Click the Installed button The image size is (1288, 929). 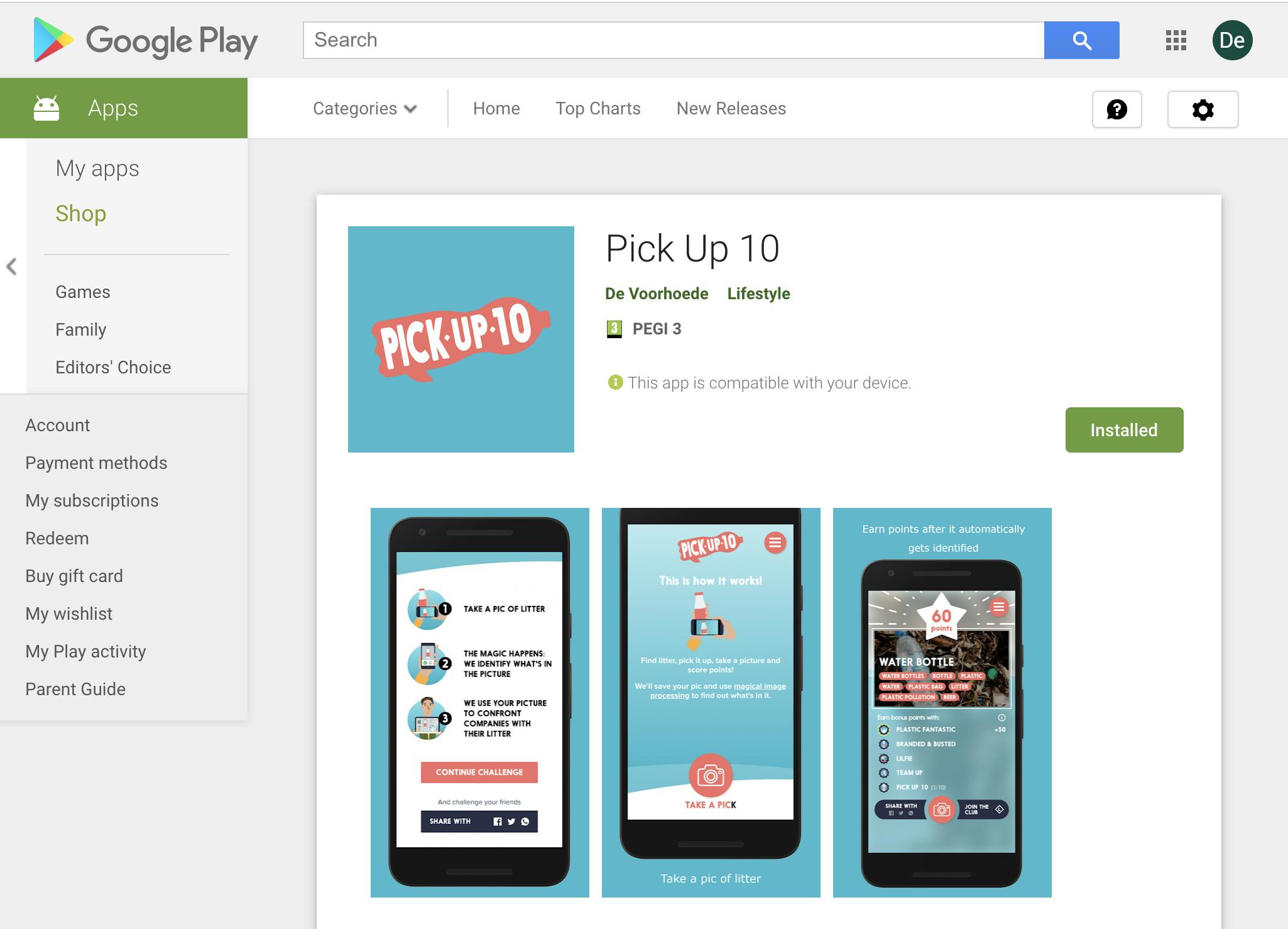point(1123,430)
